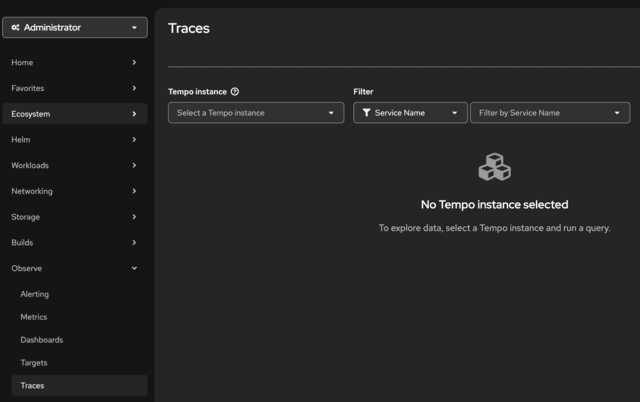Open the Service Name filter type dropdown
Image resolution: width=640 pixels, height=402 pixels.
pyautogui.click(x=410, y=113)
